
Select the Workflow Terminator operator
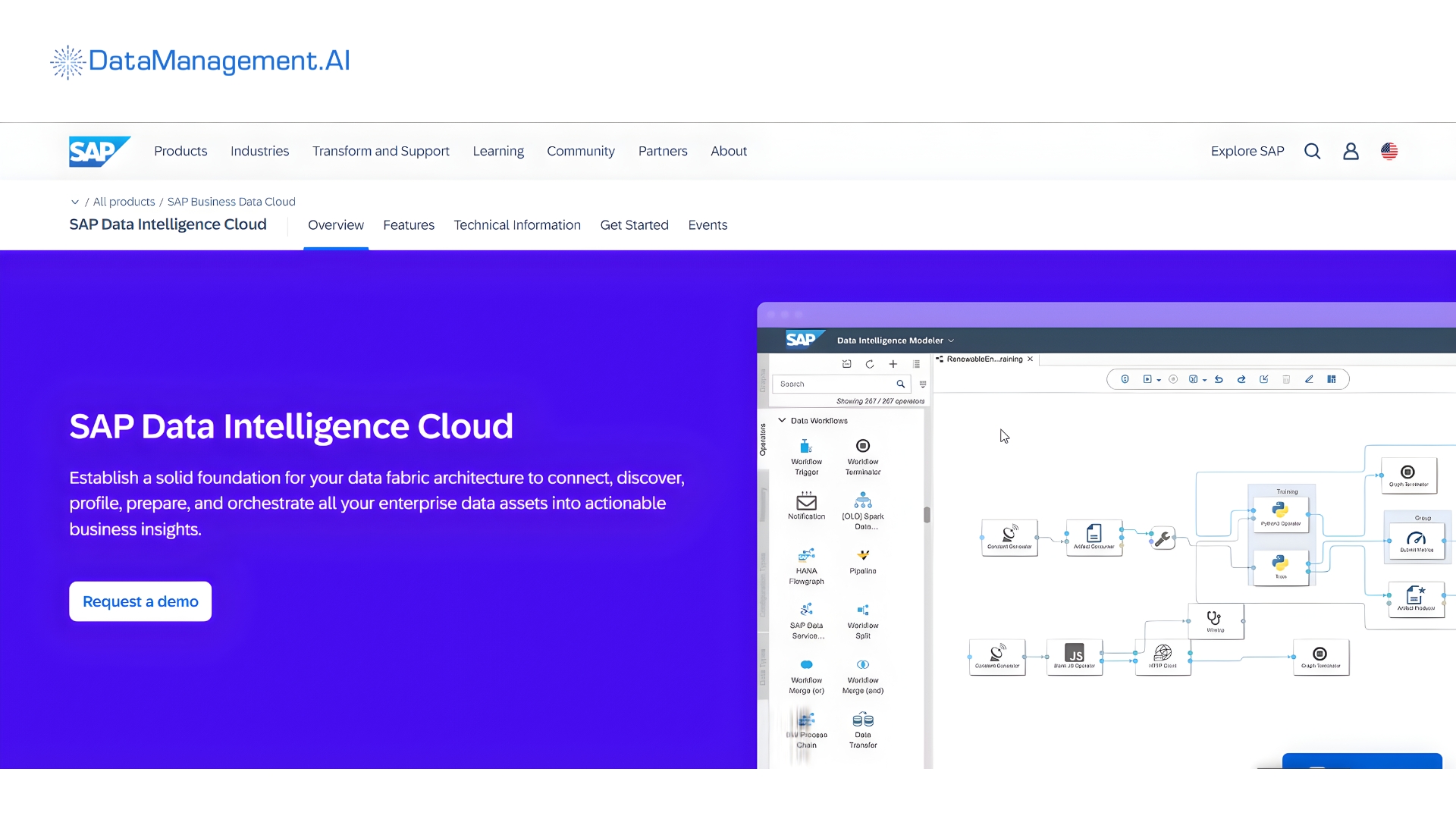[x=862, y=453]
